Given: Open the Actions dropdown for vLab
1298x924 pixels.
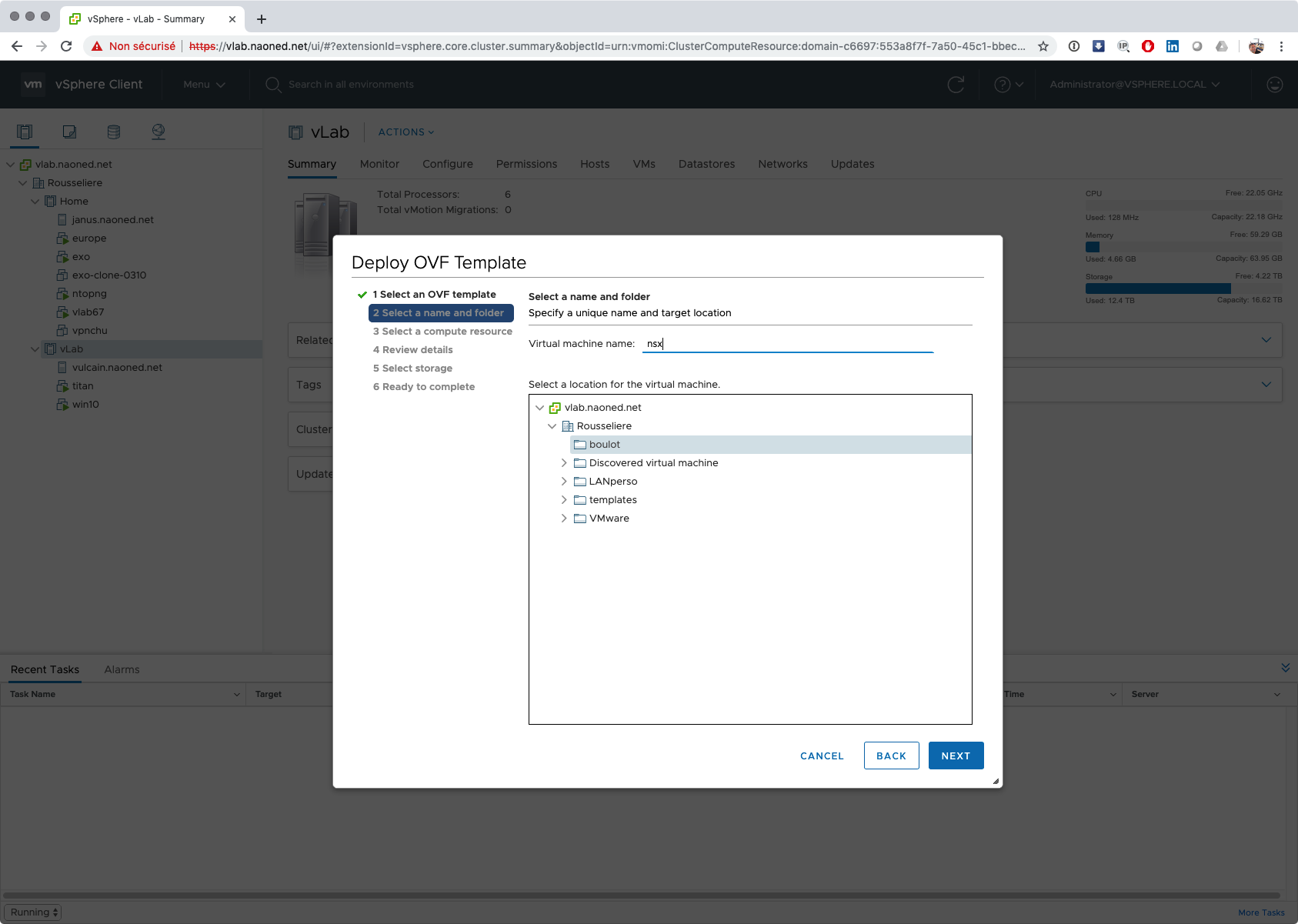Looking at the screenshot, I should pos(406,132).
